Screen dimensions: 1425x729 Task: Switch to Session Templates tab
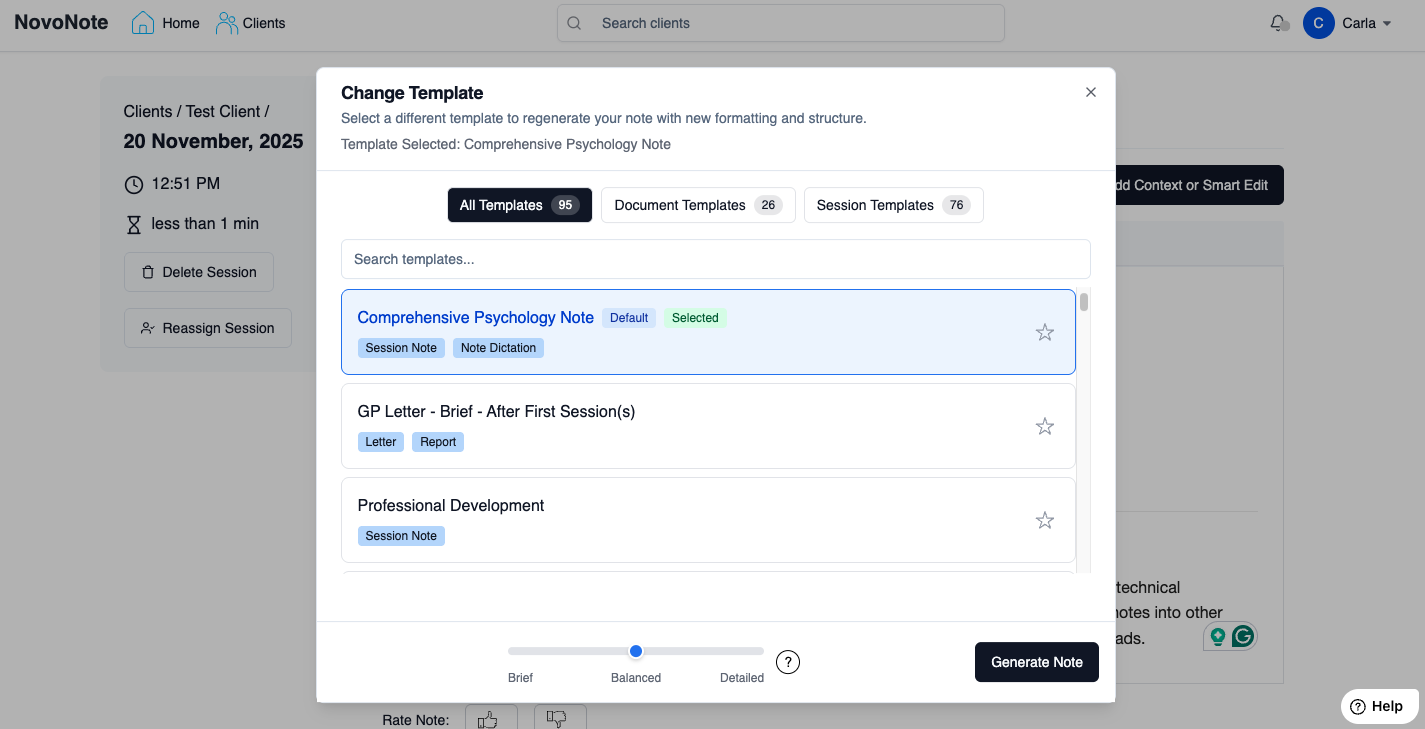click(x=893, y=205)
